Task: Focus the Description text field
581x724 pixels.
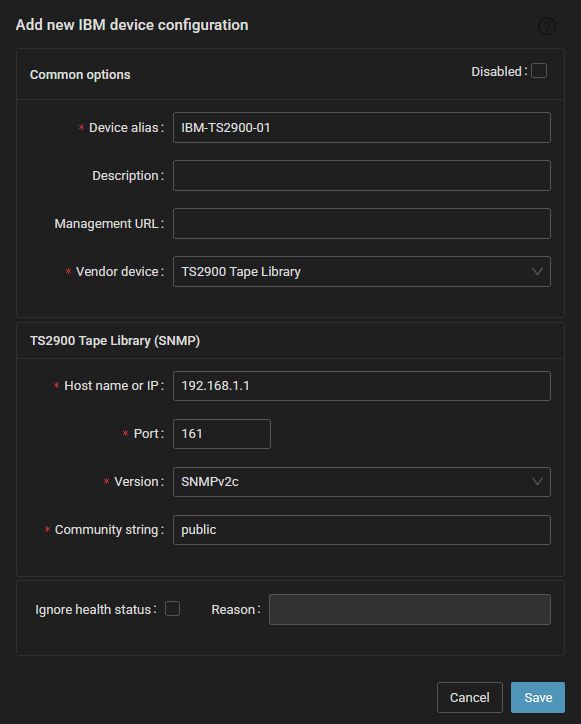Action: pyautogui.click(x=362, y=175)
